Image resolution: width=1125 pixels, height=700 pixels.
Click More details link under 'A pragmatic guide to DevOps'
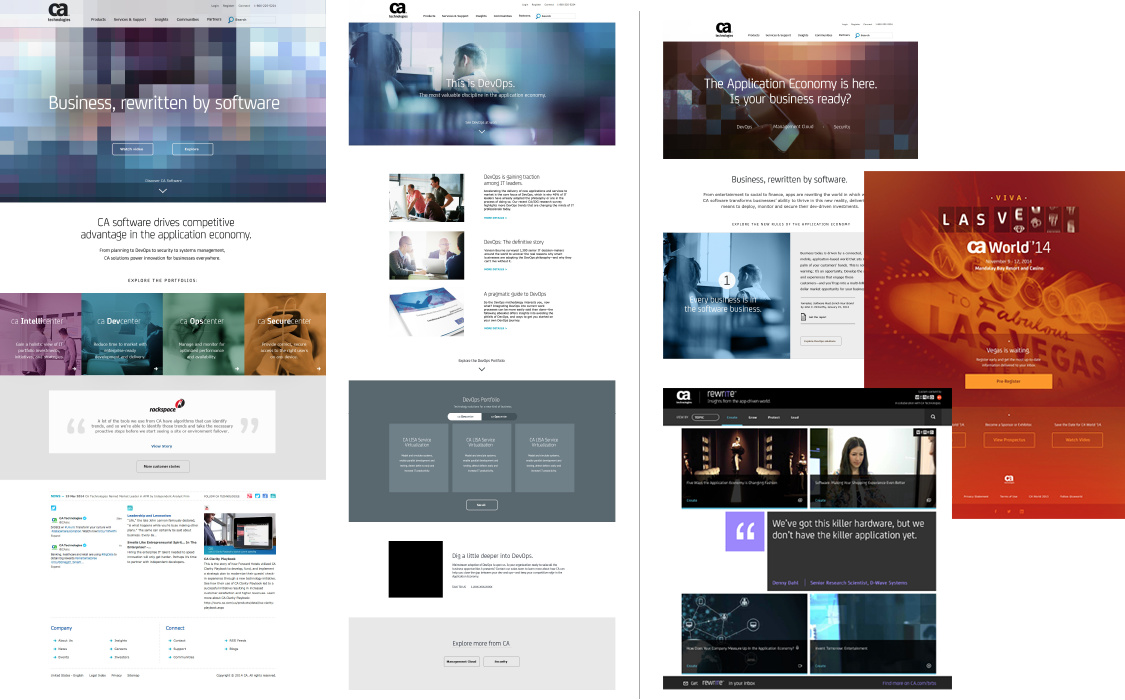coord(495,328)
